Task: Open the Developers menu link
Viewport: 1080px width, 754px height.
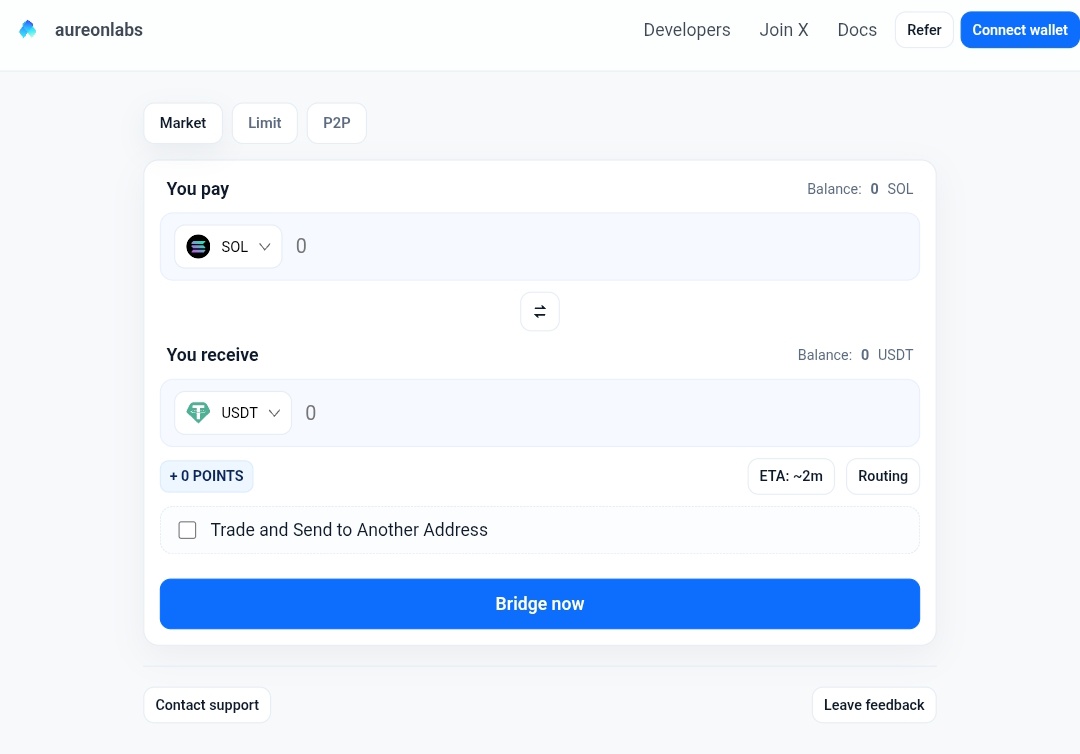Action: [687, 30]
